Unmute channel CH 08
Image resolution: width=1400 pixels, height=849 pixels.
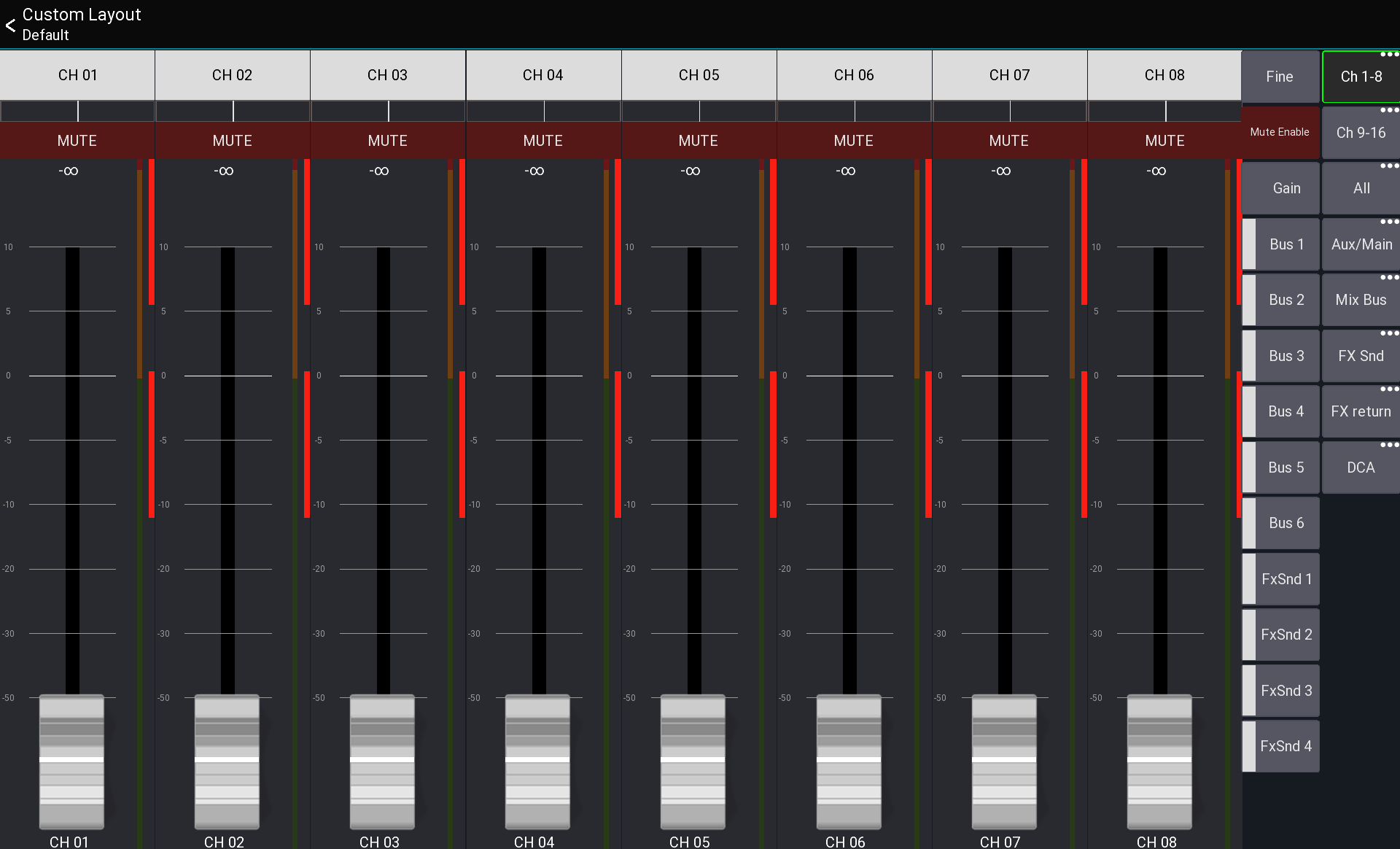click(1164, 140)
